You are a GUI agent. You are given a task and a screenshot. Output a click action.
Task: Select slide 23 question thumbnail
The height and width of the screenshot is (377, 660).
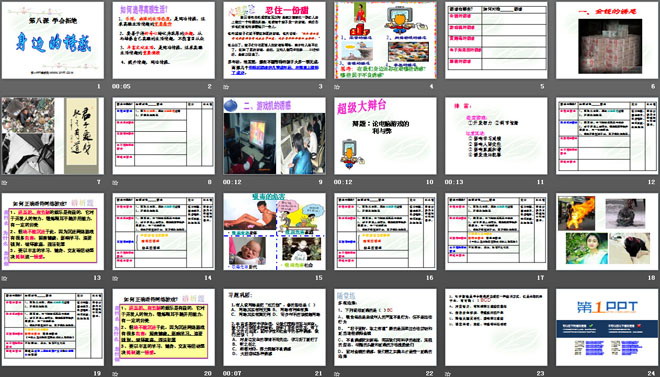(x=496, y=327)
